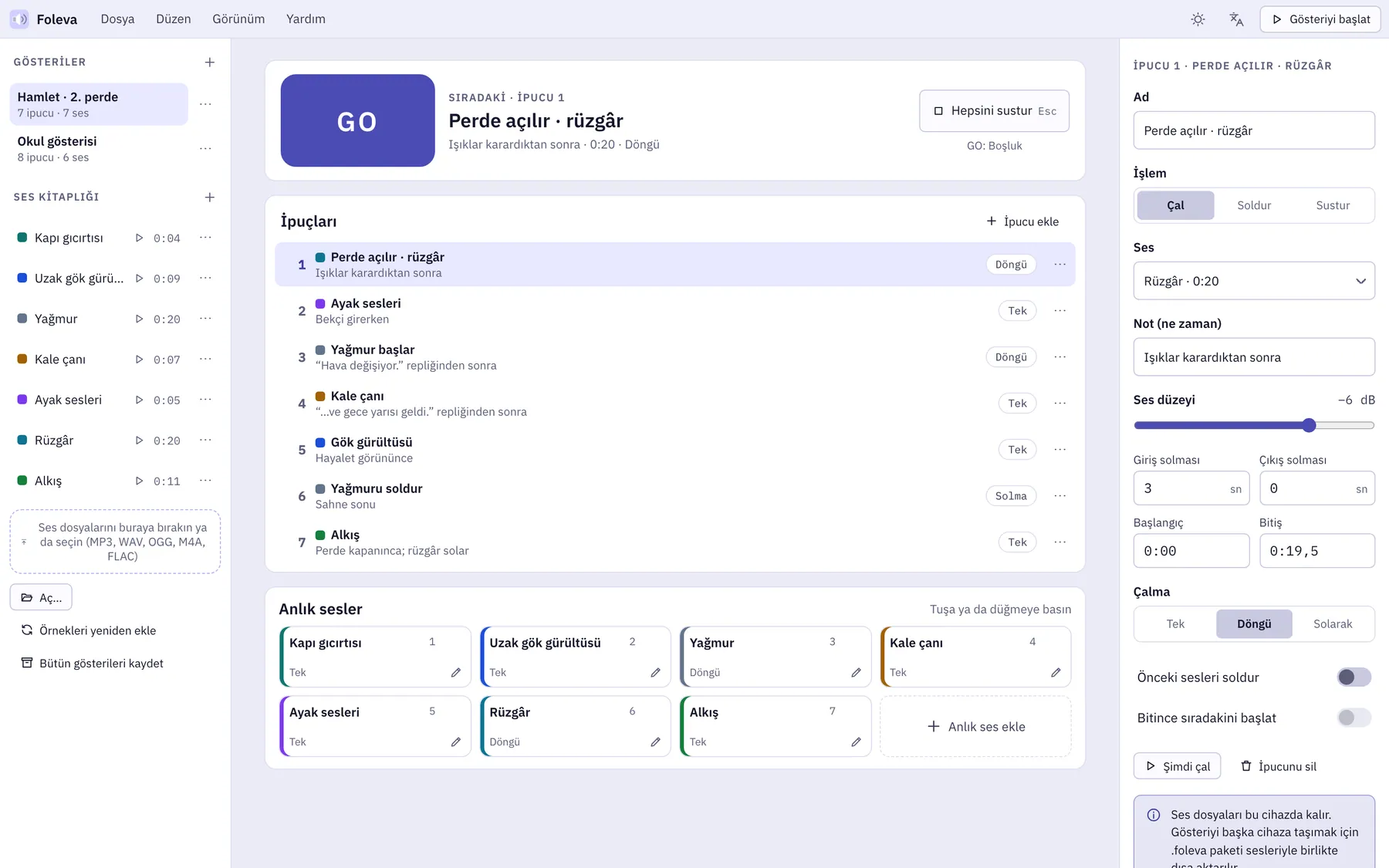The width and height of the screenshot is (1389, 868).
Task: Toggle the light theme sun icon
Action: tap(1198, 19)
